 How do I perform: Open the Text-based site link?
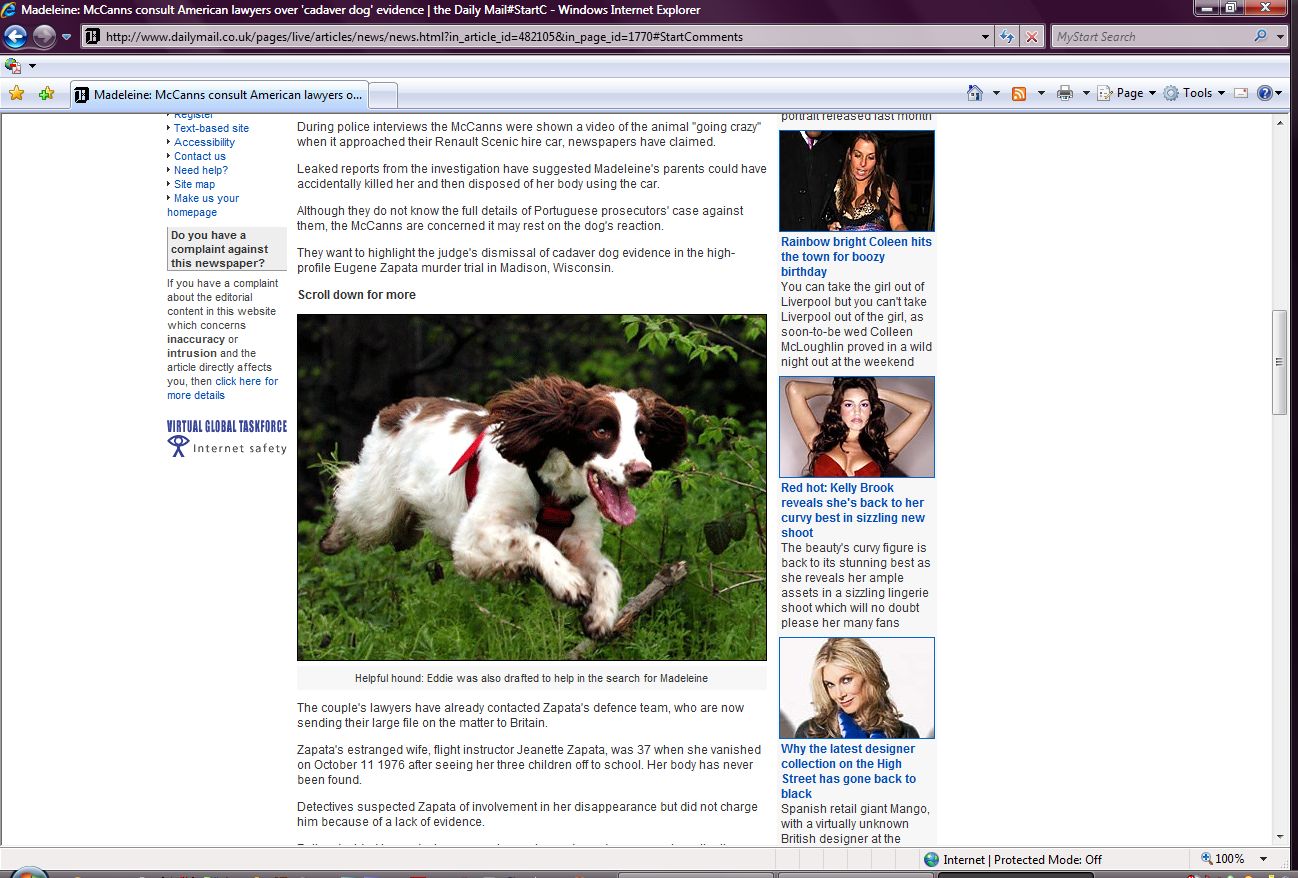[x=211, y=128]
